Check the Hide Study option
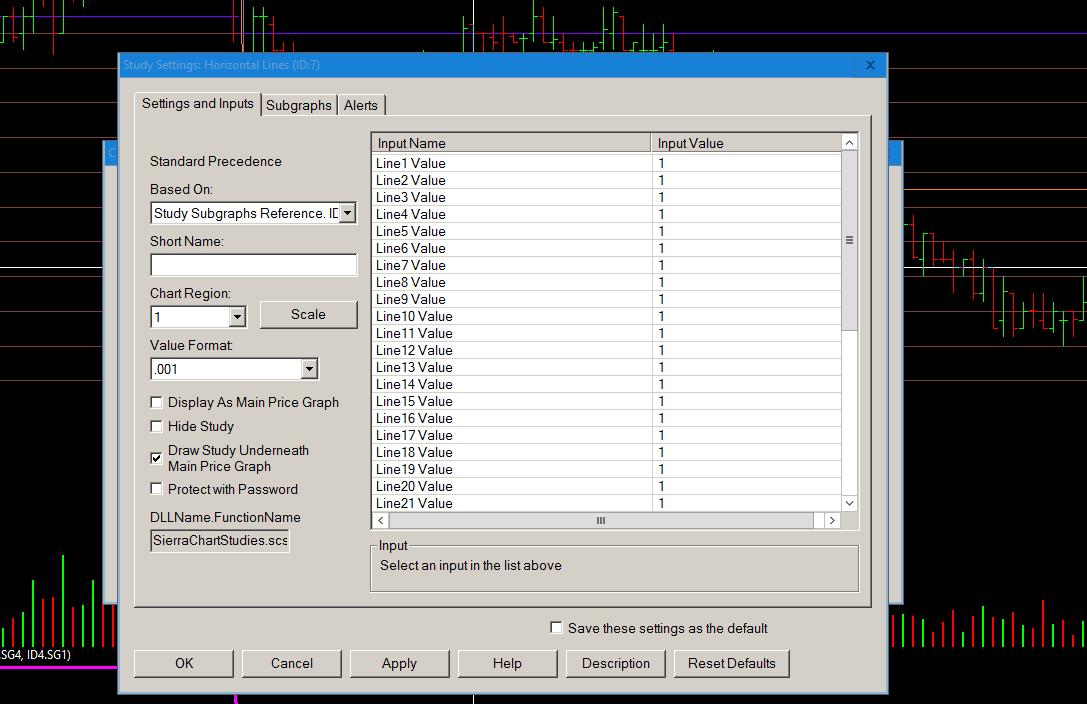 point(157,427)
